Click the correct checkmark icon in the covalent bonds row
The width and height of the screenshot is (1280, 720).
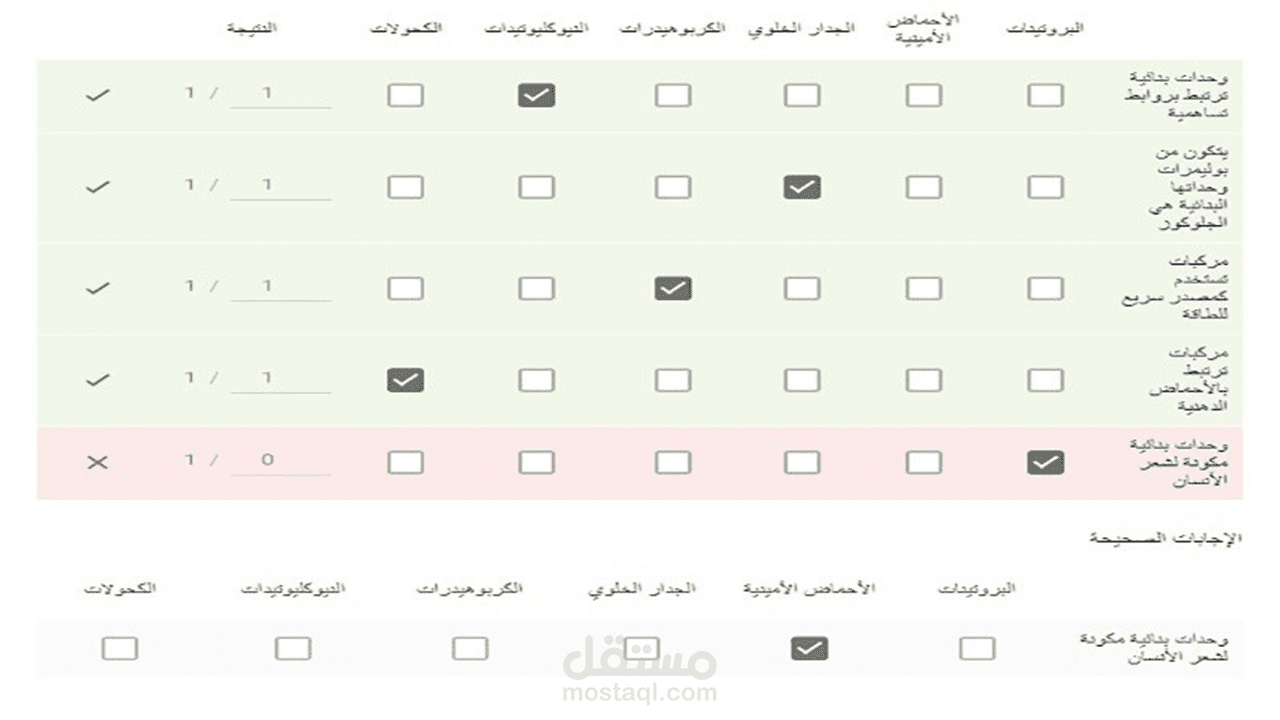coord(98,96)
